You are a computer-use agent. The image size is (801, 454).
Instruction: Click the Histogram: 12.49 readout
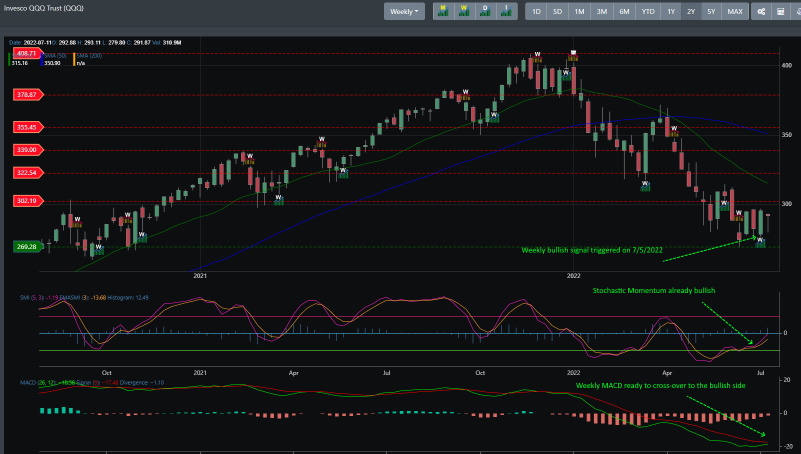point(128,297)
